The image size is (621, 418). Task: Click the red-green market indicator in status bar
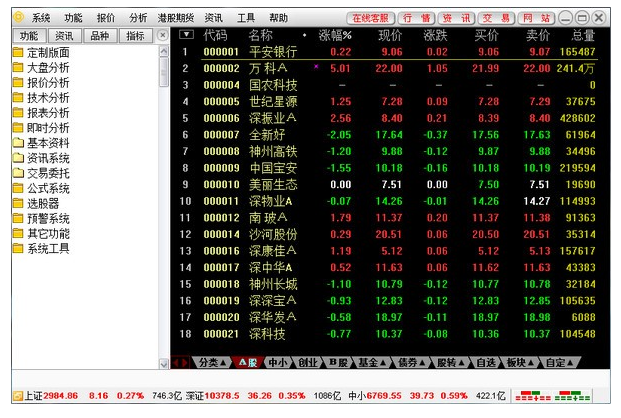[552, 395]
